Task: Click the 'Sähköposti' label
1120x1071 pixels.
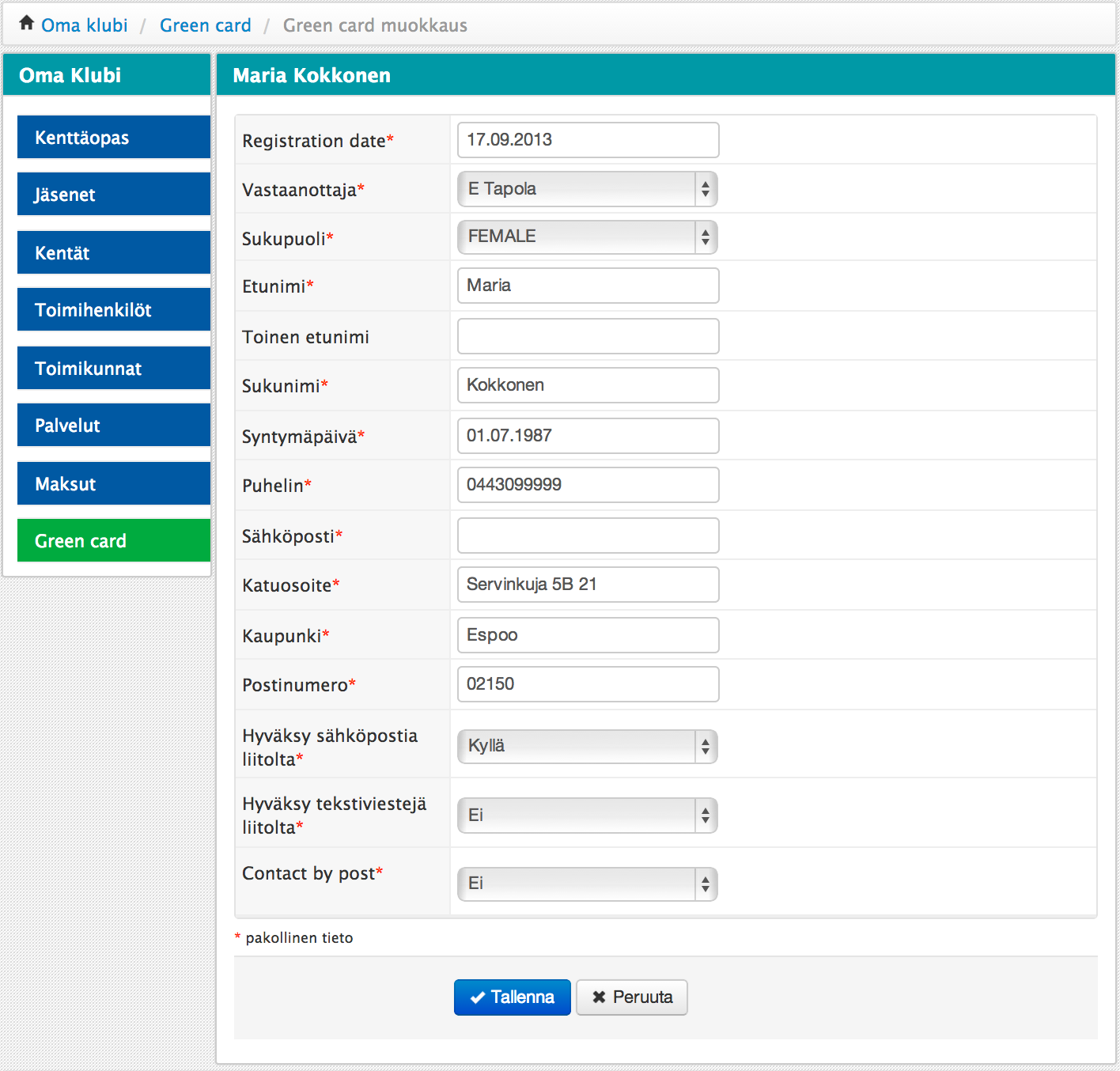Action: point(288,536)
